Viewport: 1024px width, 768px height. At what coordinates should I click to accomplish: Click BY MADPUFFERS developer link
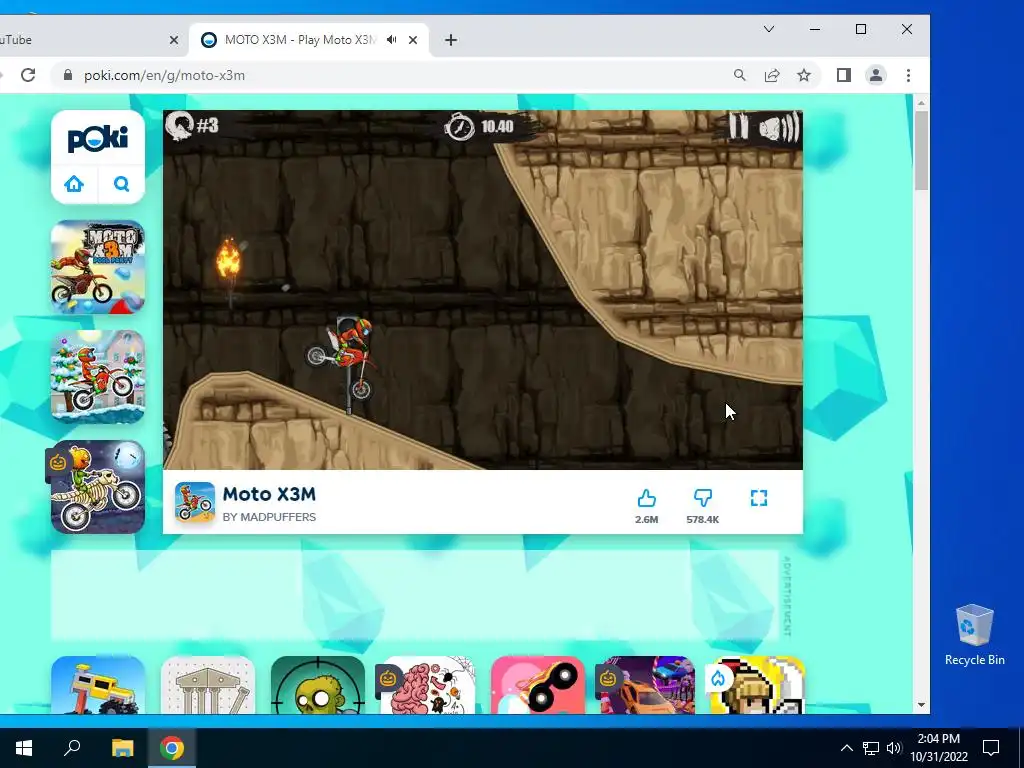tap(269, 517)
